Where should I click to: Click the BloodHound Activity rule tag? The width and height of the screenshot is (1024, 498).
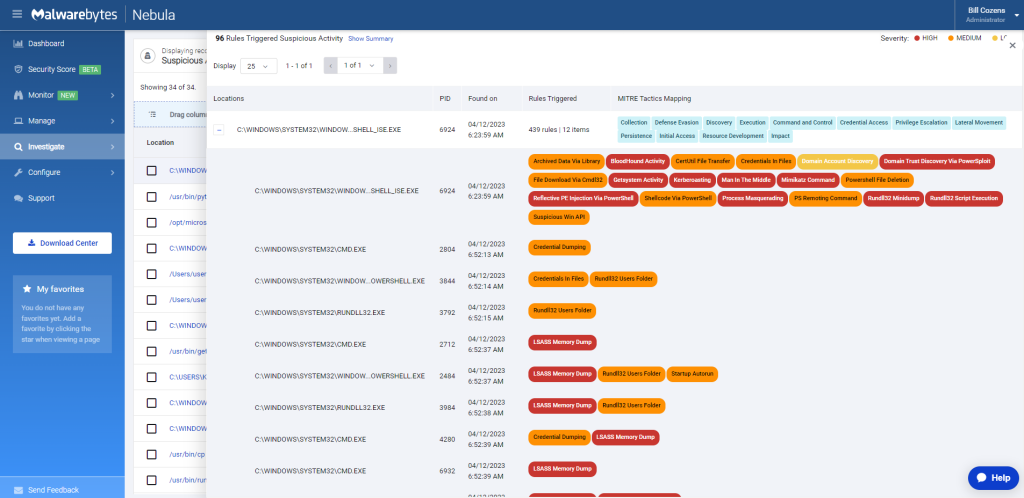pyautogui.click(x=637, y=161)
